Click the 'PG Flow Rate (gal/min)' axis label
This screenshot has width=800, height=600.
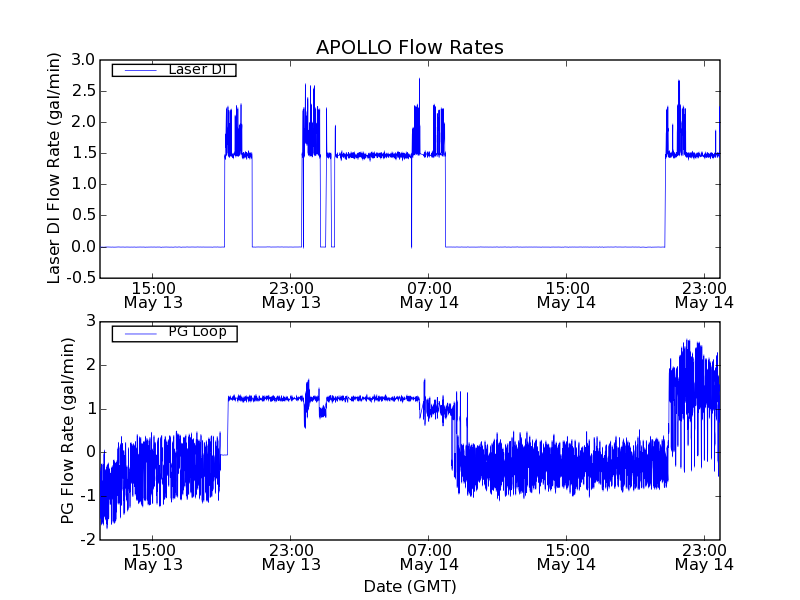[x=67, y=431]
